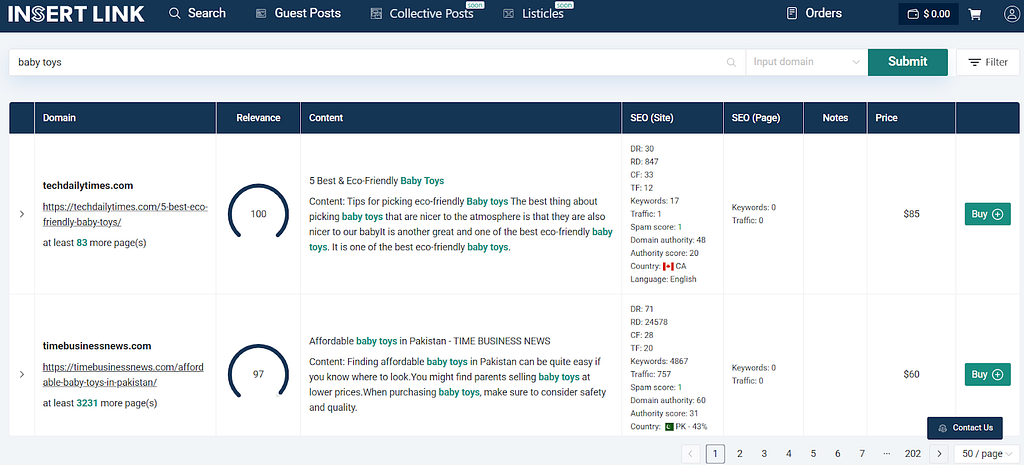
Task: Open the timebusinessnews.com affordable baby toys URL
Action: coord(123,375)
